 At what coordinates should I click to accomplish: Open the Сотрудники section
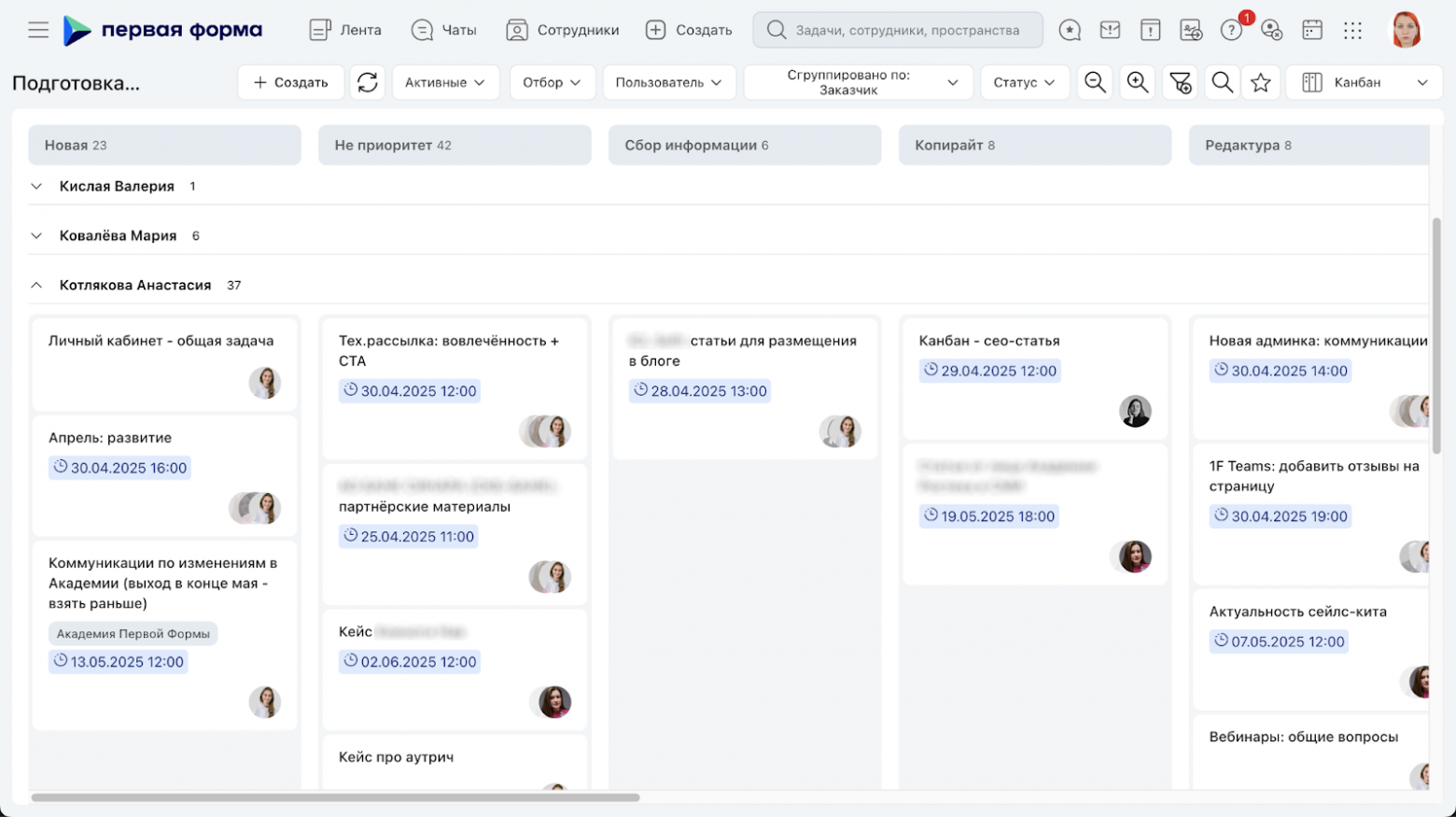click(x=563, y=30)
